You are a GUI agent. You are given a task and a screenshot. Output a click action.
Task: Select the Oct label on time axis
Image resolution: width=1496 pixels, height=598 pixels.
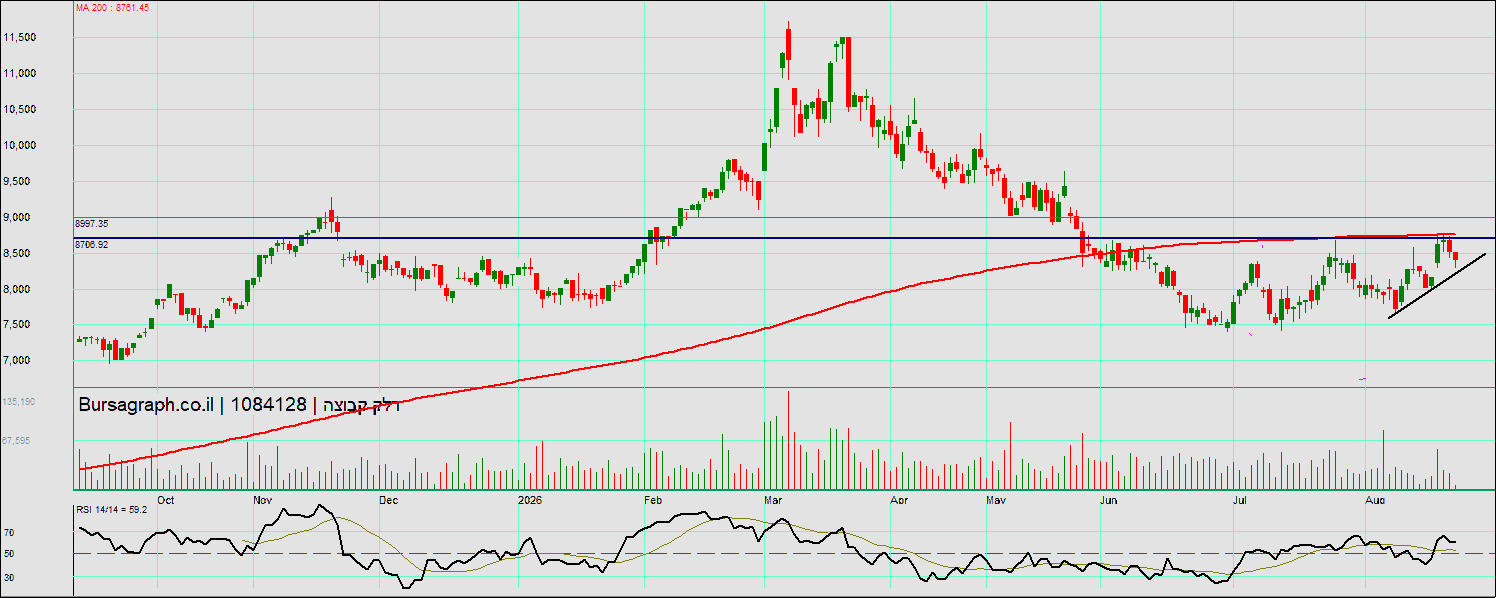(x=166, y=499)
